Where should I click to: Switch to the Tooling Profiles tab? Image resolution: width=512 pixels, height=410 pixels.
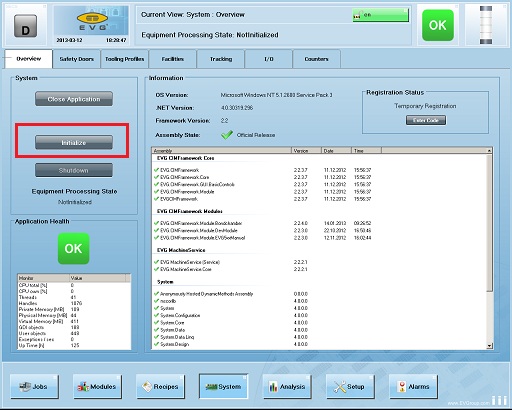125,59
